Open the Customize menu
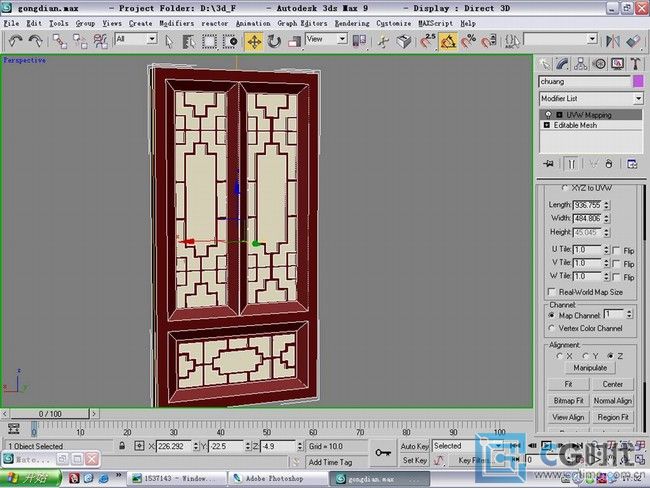Image resolution: width=650 pixels, height=488 pixels. click(x=394, y=24)
